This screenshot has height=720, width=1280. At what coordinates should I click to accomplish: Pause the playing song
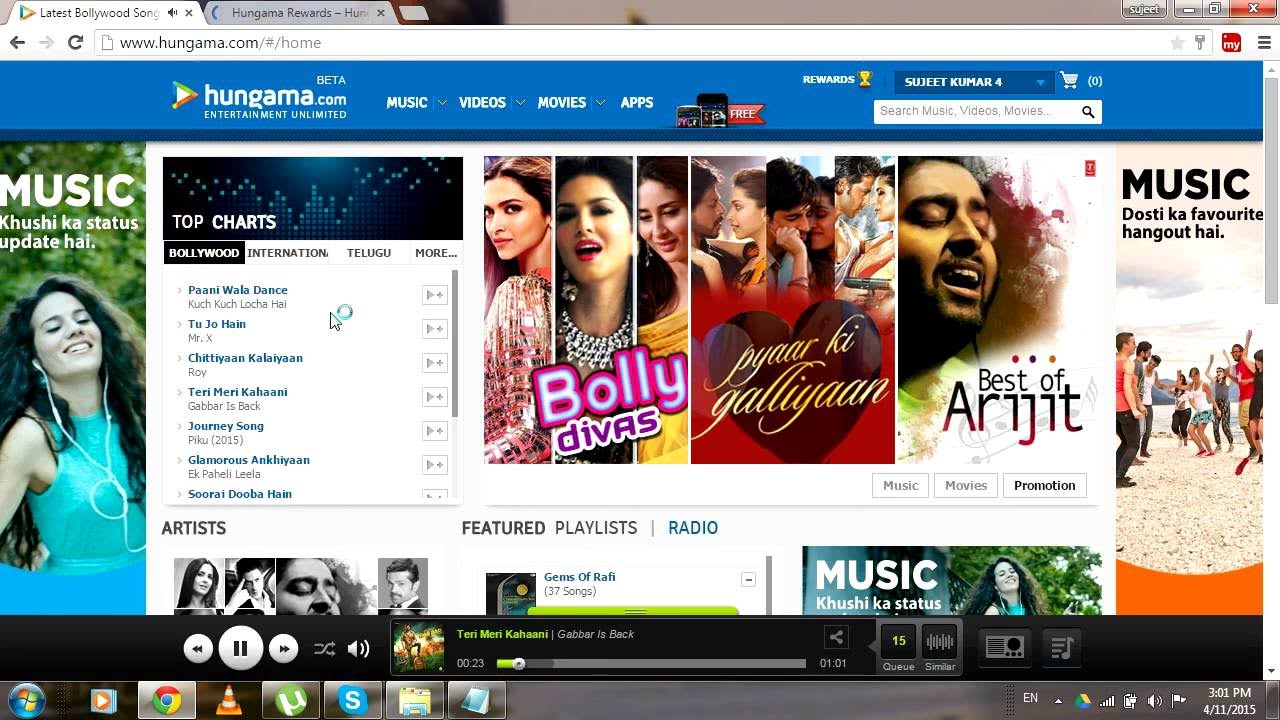[x=240, y=649]
